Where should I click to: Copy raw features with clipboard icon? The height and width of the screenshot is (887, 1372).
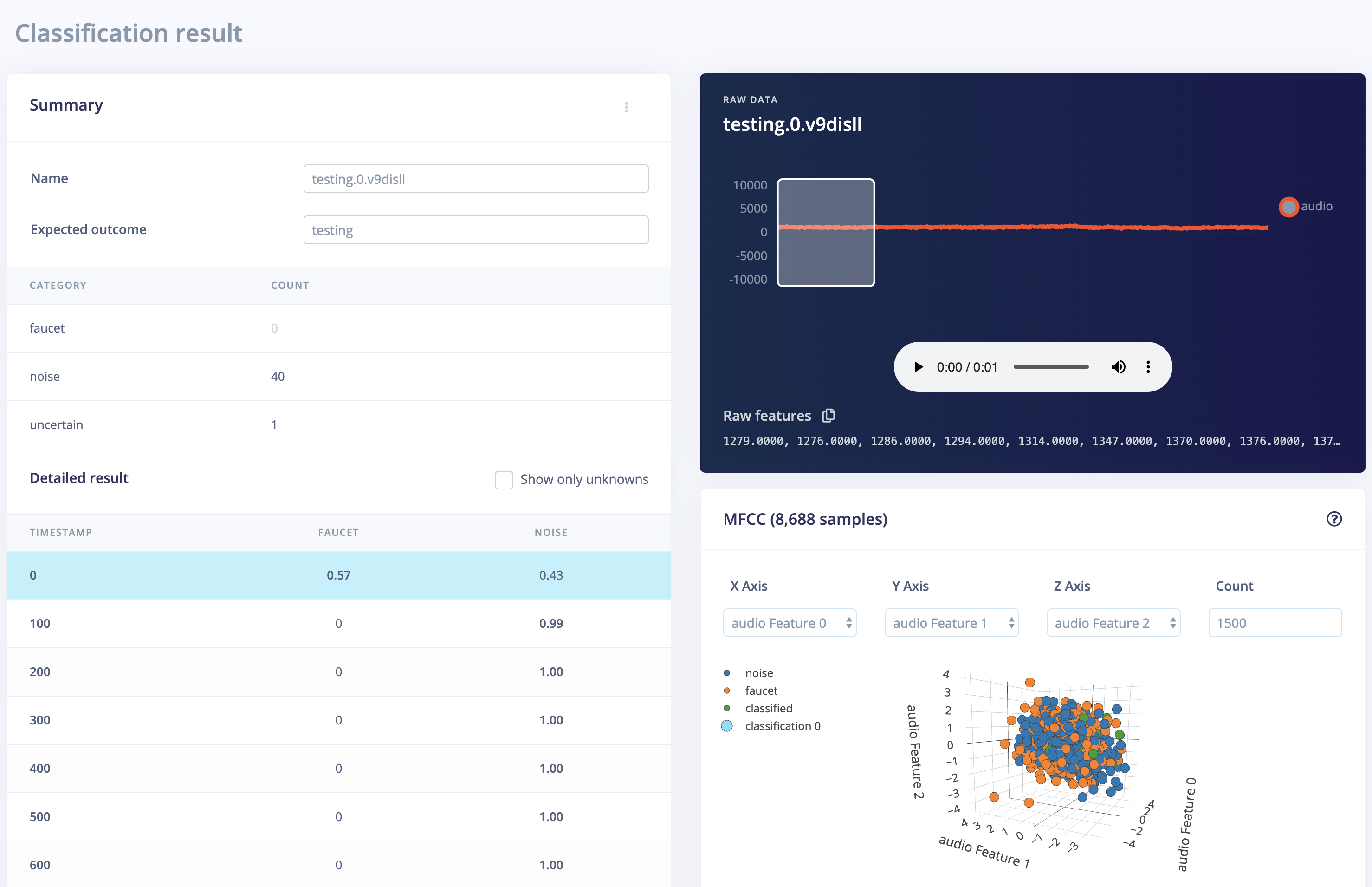[x=828, y=415]
